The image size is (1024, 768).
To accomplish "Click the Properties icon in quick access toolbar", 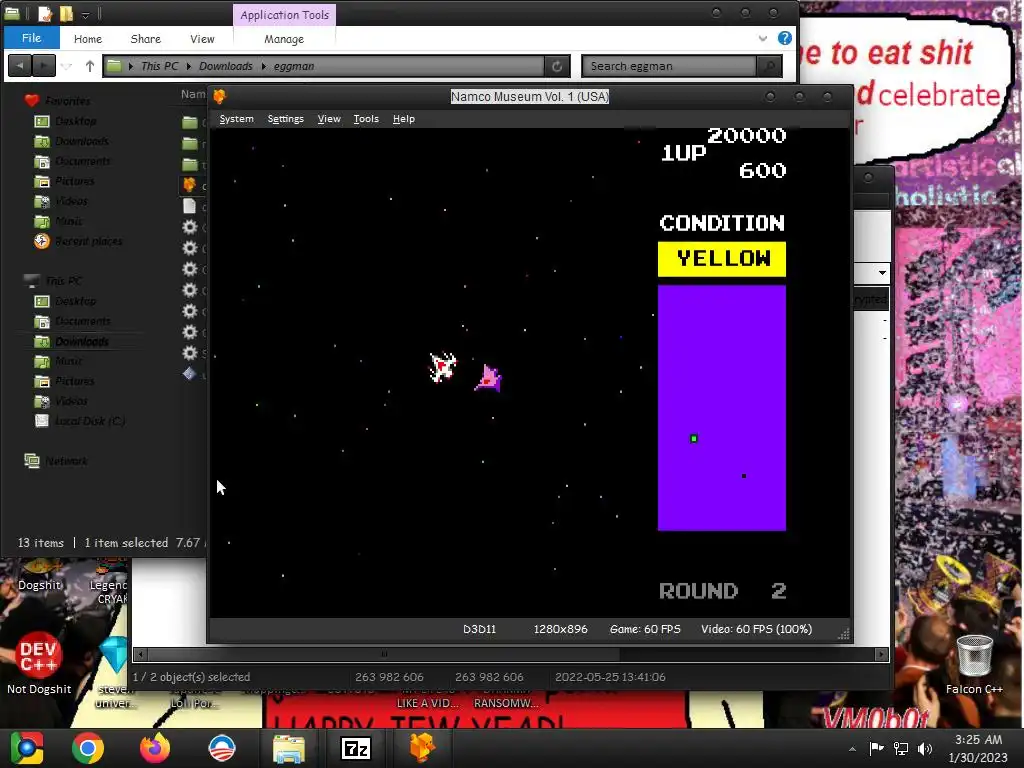I will tap(44, 14).
